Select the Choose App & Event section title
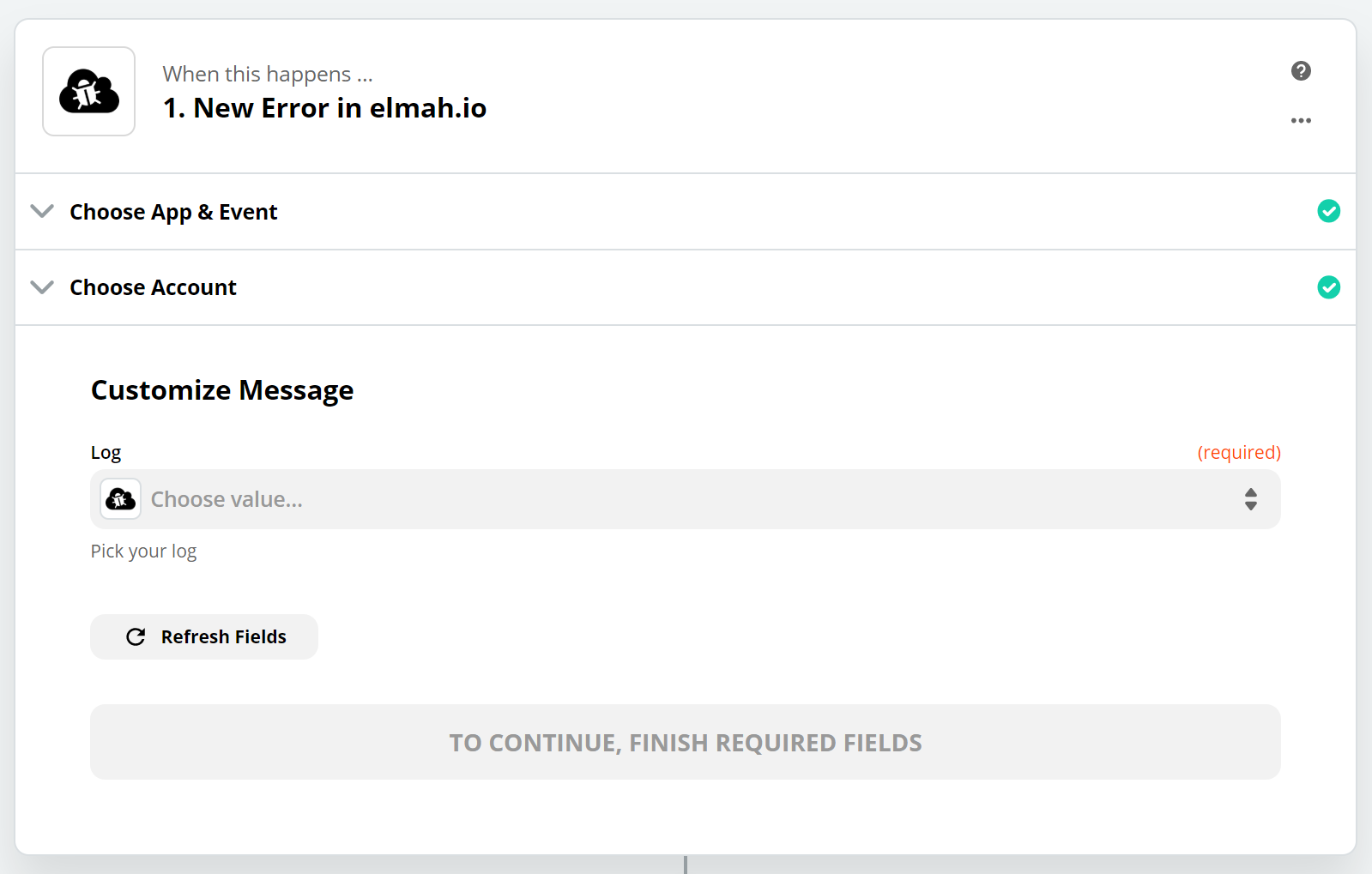 pyautogui.click(x=173, y=212)
